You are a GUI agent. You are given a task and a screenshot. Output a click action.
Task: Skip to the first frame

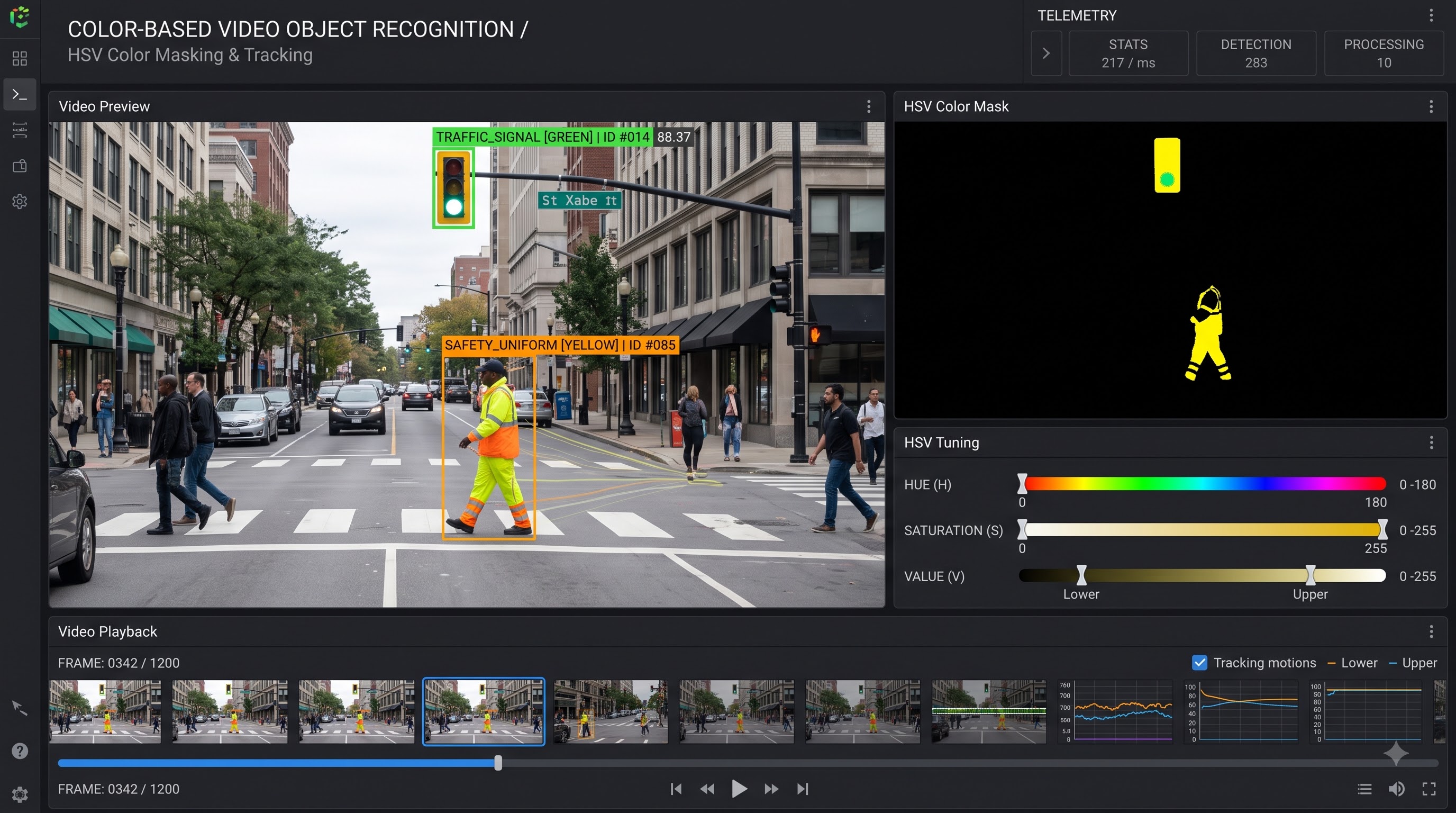pyautogui.click(x=676, y=789)
